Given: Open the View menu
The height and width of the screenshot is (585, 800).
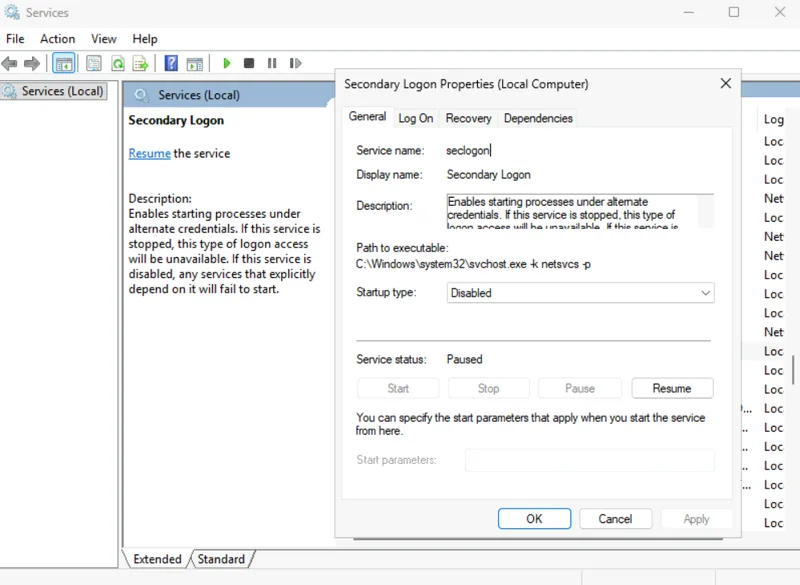Looking at the screenshot, I should 104,39.
